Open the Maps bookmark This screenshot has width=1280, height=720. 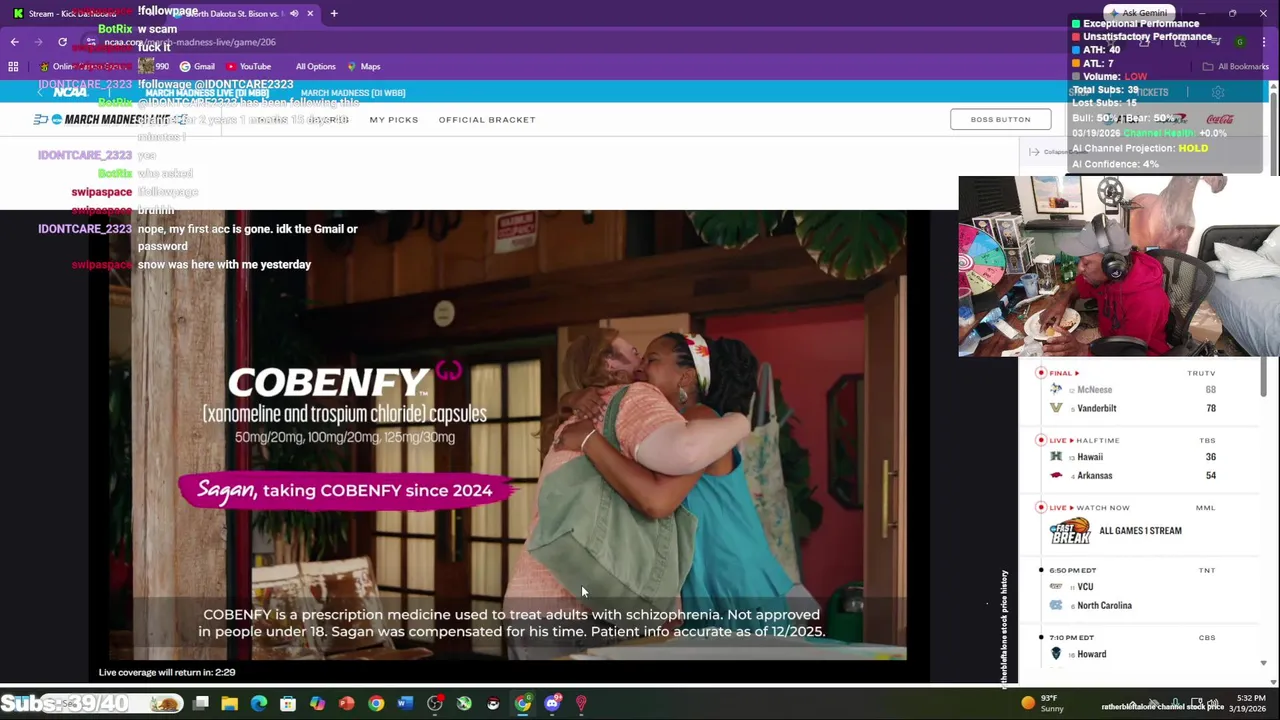[x=363, y=67]
